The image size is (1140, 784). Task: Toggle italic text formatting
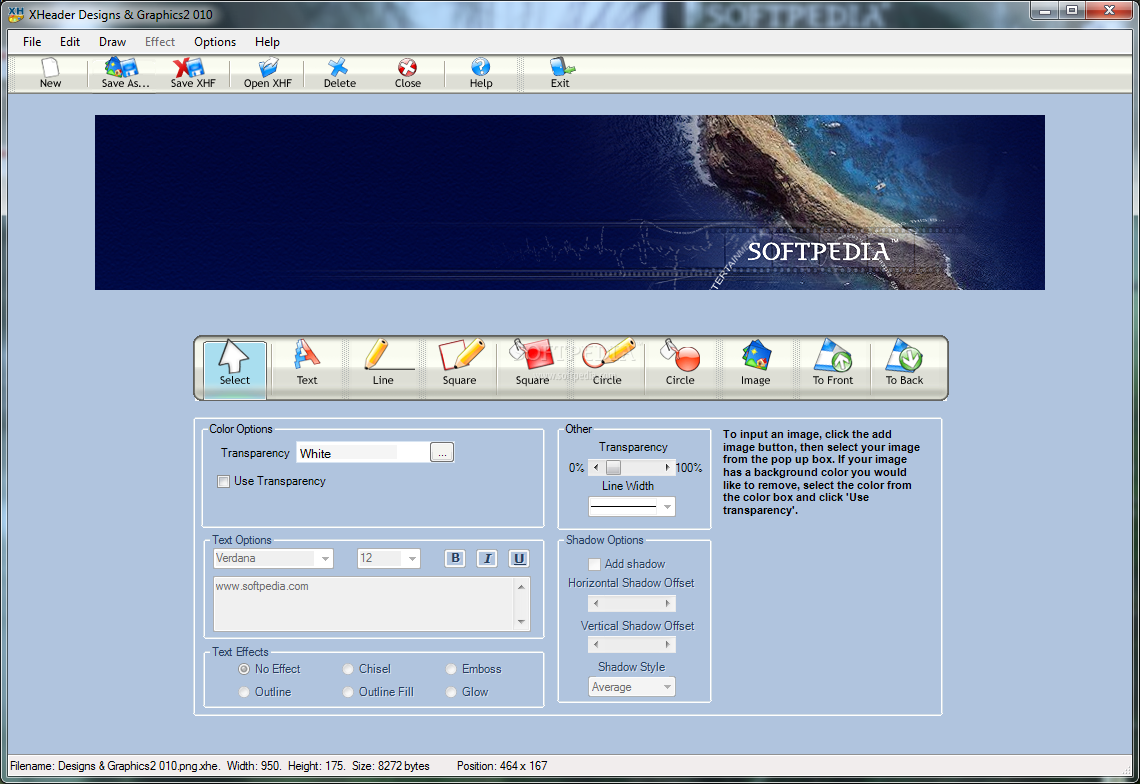click(487, 558)
